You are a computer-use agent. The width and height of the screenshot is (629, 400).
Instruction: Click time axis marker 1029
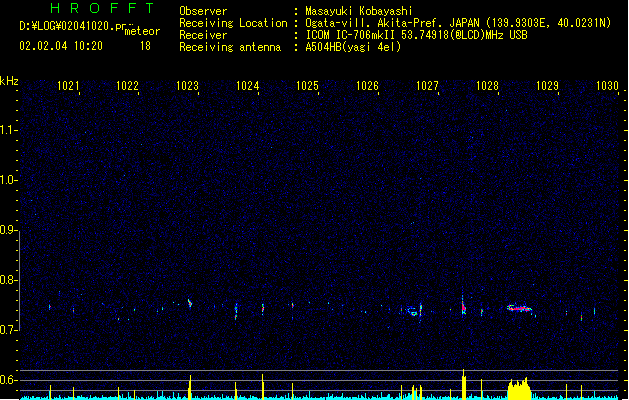tap(547, 86)
